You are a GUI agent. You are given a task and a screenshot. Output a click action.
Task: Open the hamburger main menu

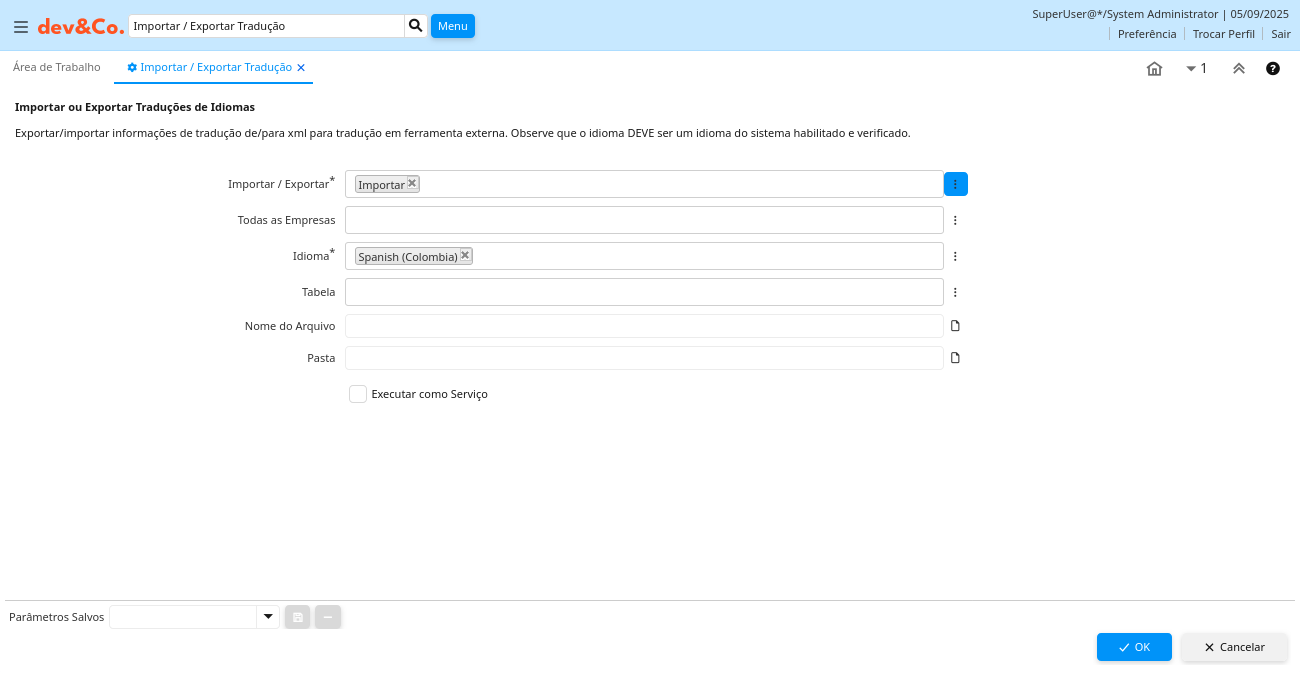21,27
